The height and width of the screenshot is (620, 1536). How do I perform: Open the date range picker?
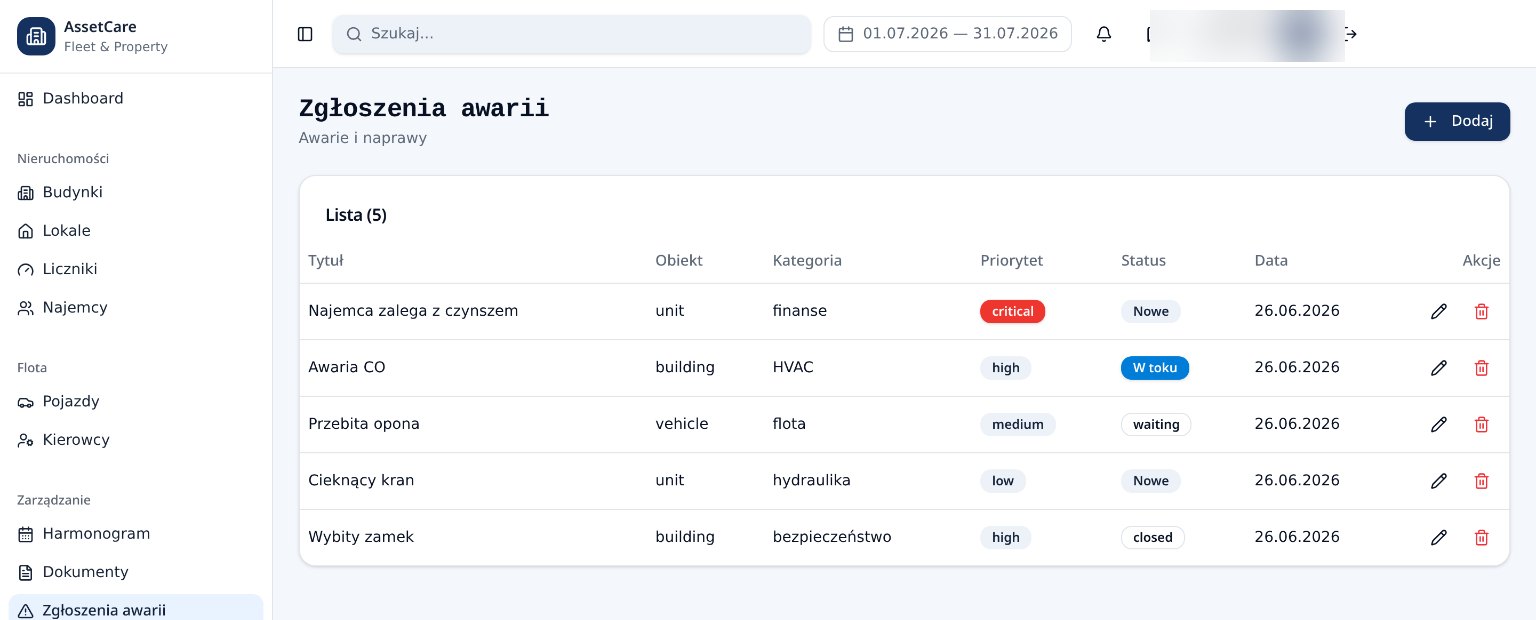point(947,34)
